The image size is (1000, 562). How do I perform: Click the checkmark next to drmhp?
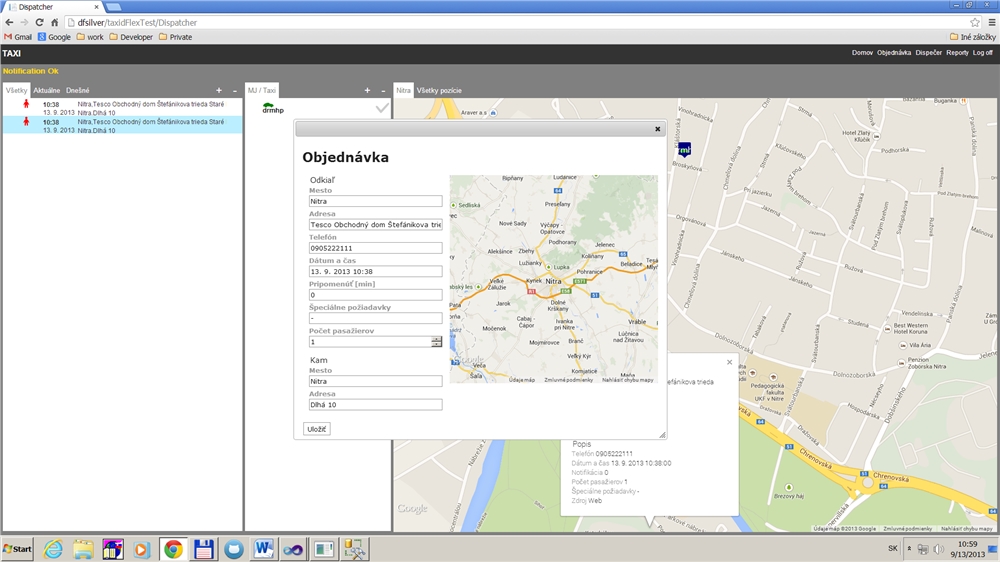tap(382, 108)
